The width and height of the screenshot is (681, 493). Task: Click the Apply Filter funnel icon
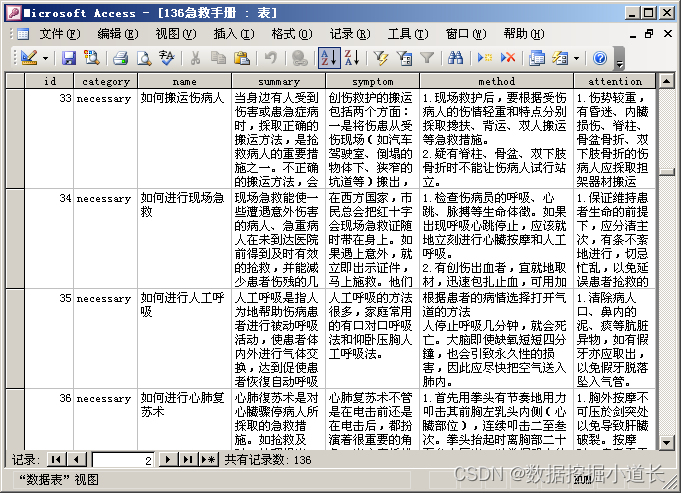[x=427, y=58]
